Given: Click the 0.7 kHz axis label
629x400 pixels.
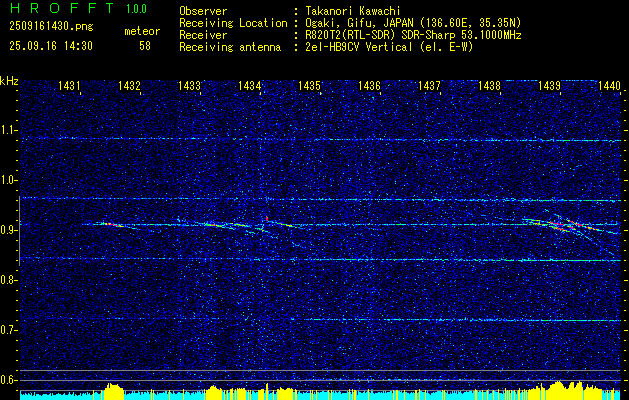Looking at the screenshot, I should pyautogui.click(x=9, y=330).
